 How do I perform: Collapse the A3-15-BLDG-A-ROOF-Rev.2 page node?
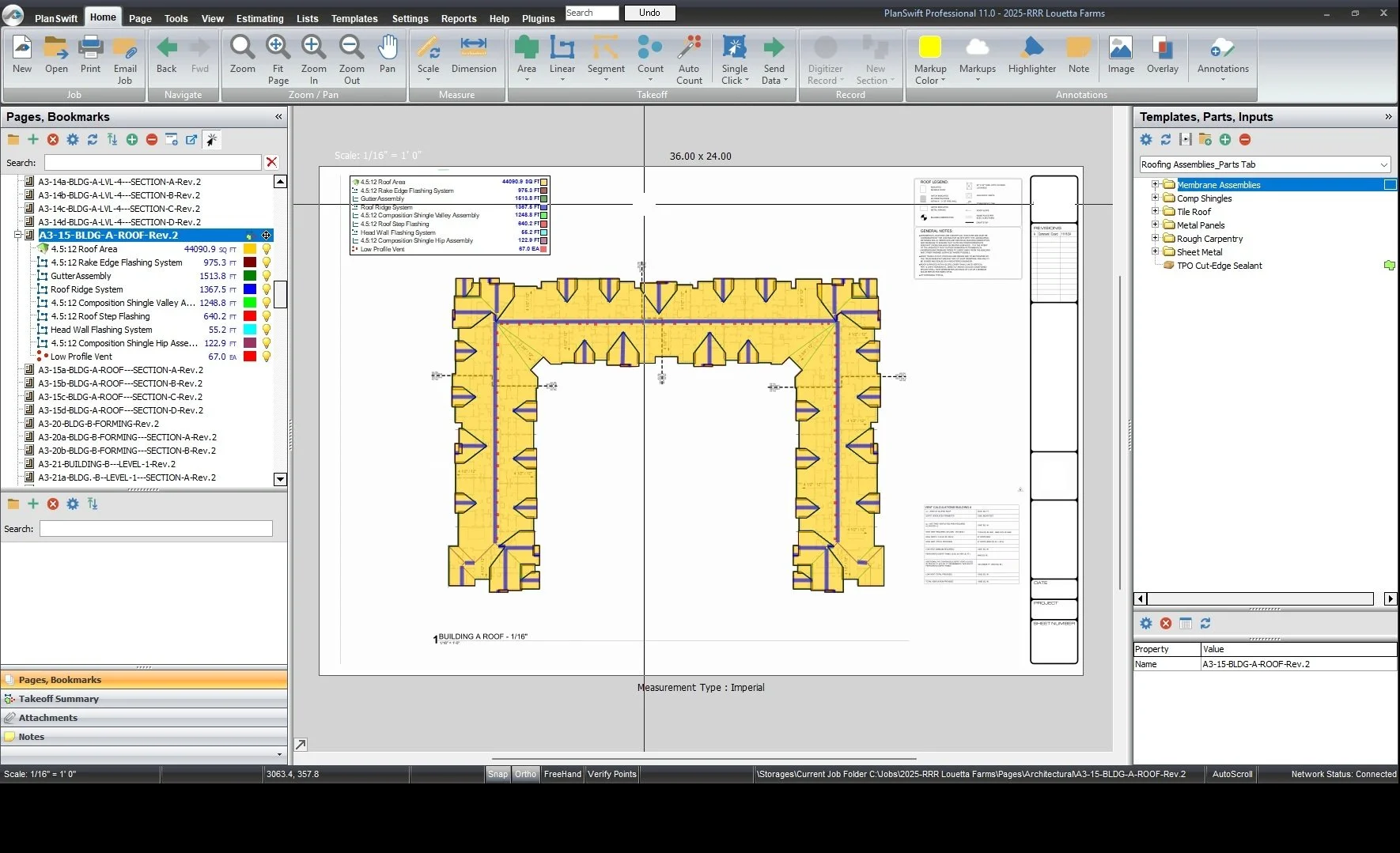coord(17,235)
